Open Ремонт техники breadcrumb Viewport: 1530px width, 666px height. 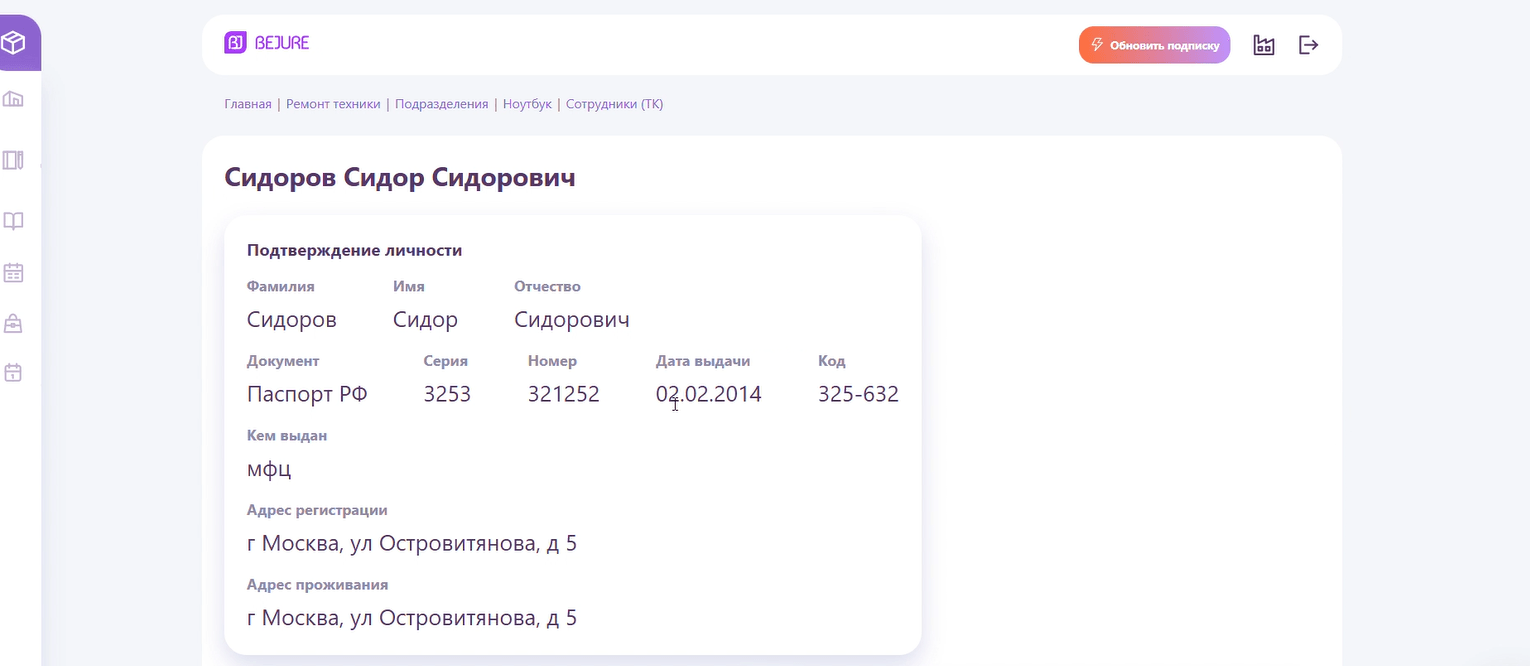(333, 104)
